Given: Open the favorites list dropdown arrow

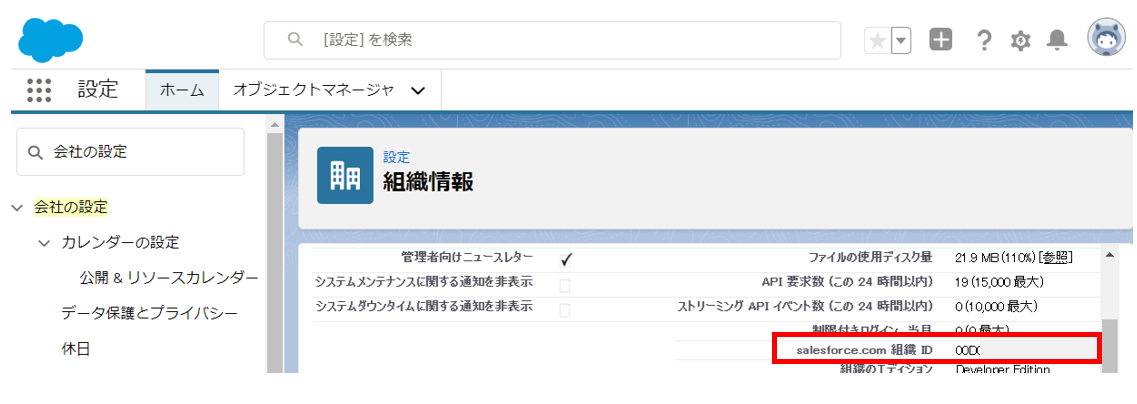Looking at the screenshot, I should click(901, 40).
